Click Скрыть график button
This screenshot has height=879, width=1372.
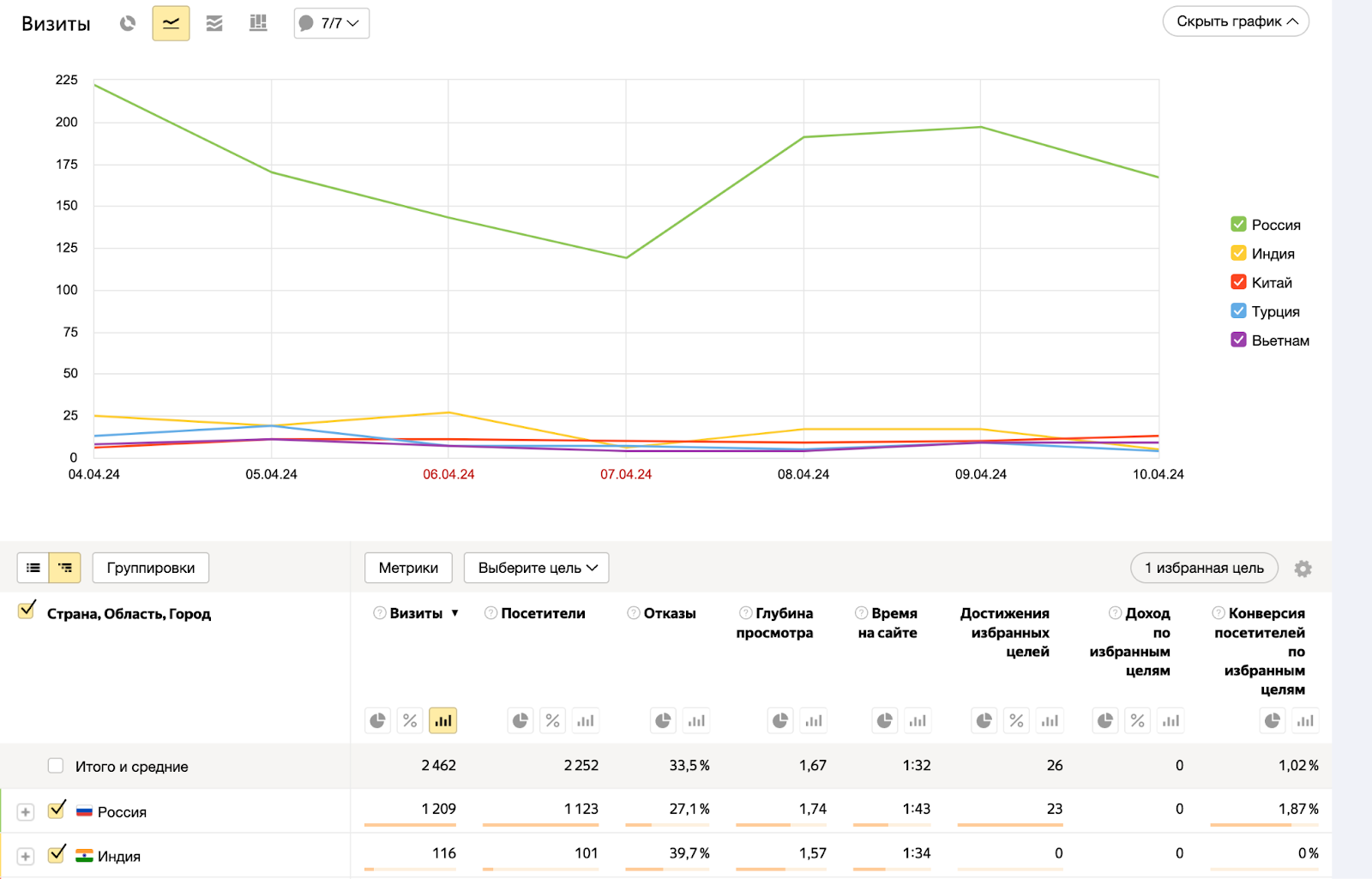[1236, 21]
